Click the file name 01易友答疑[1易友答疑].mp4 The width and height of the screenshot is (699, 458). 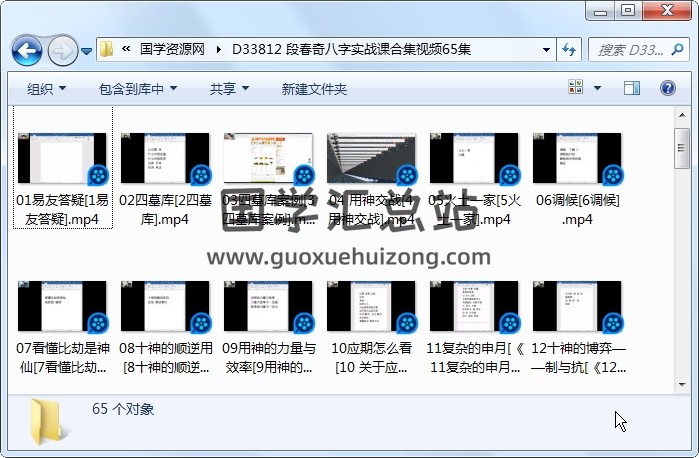[62, 210]
